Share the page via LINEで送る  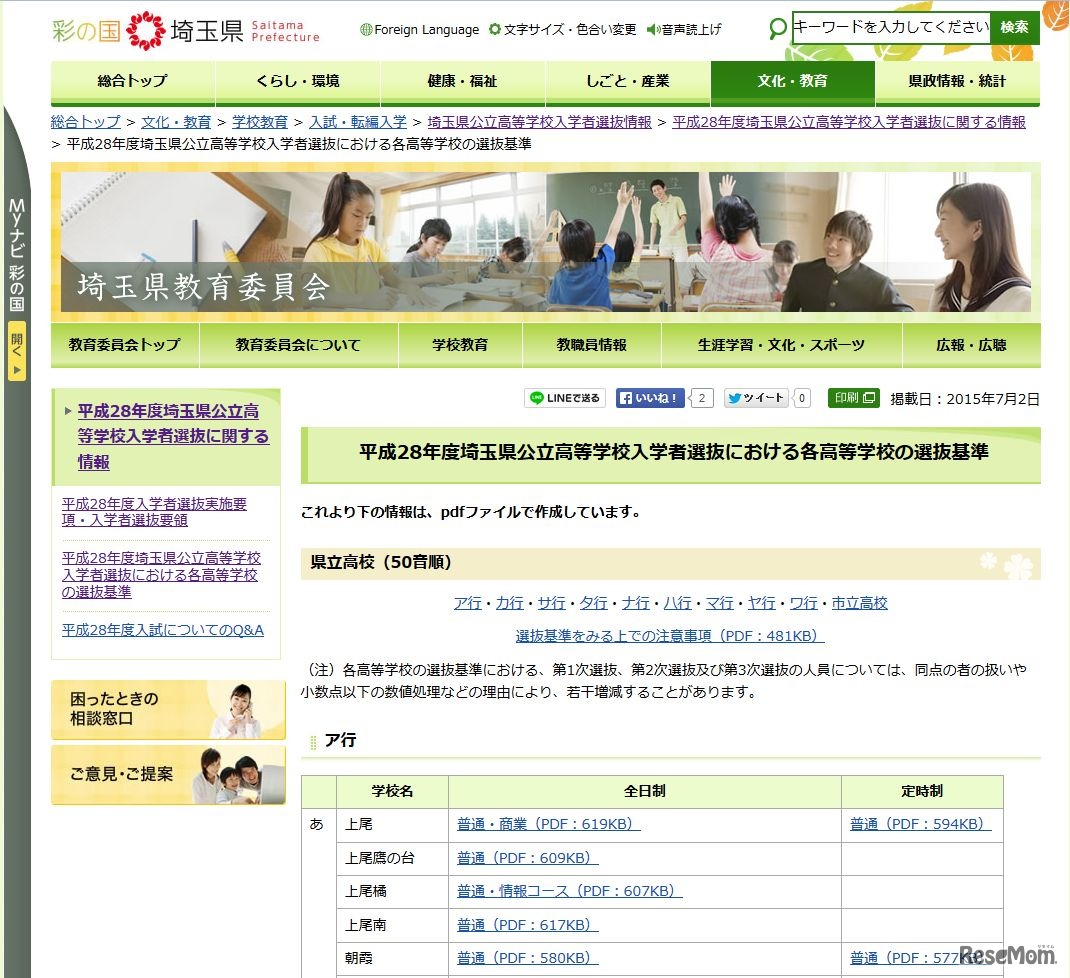564,397
